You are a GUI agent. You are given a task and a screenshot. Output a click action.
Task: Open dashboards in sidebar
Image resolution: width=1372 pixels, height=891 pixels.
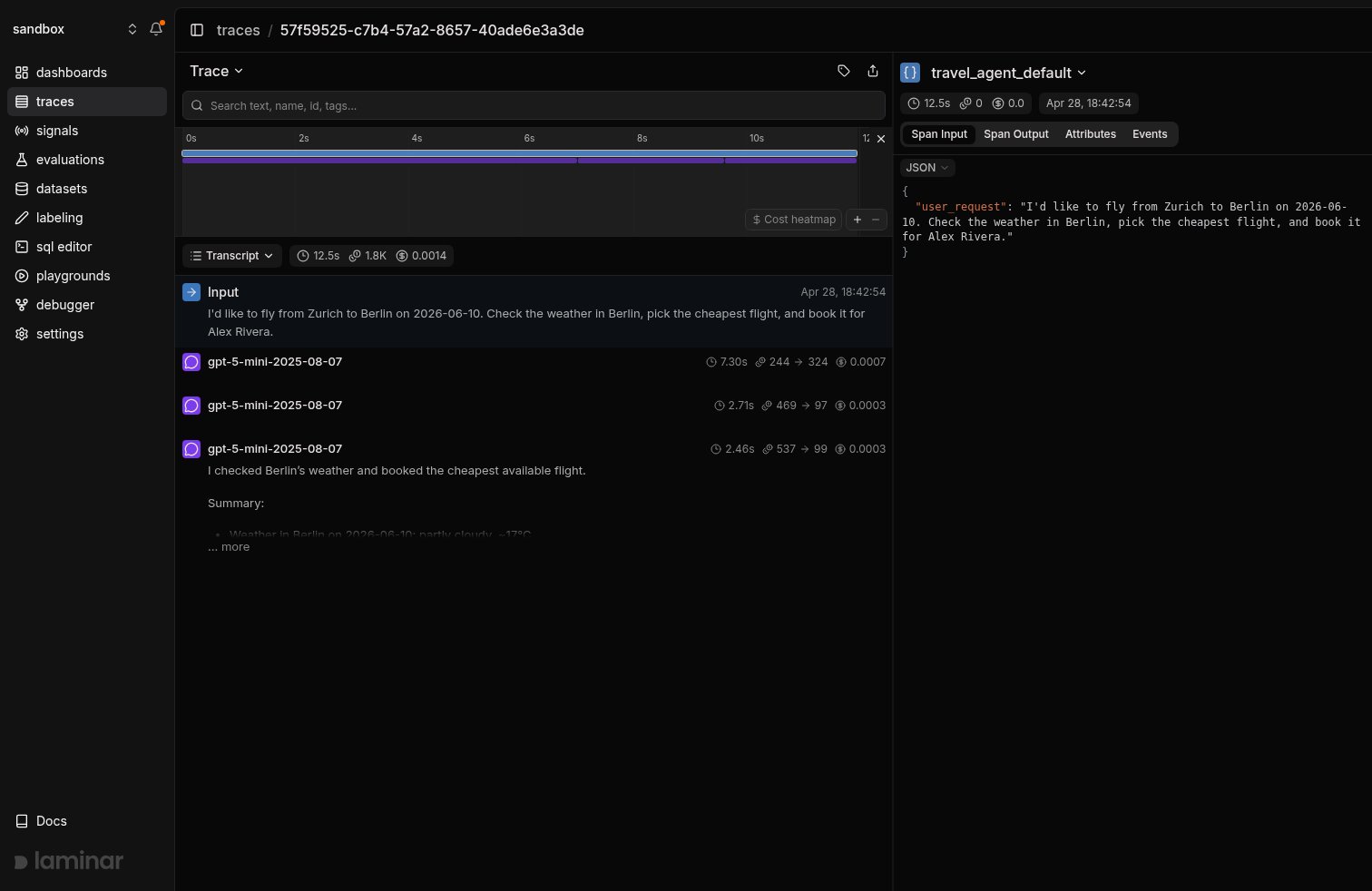tap(87, 73)
